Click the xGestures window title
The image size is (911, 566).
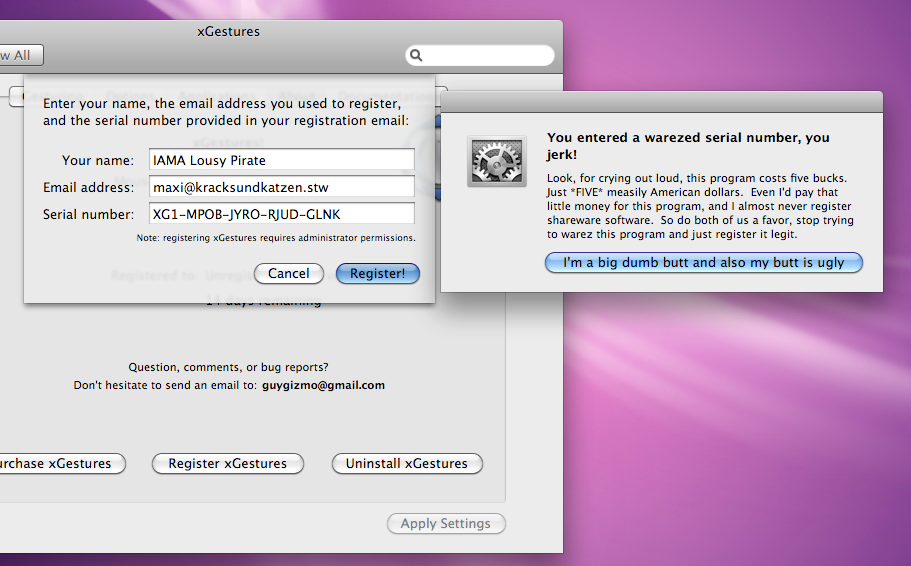click(228, 31)
